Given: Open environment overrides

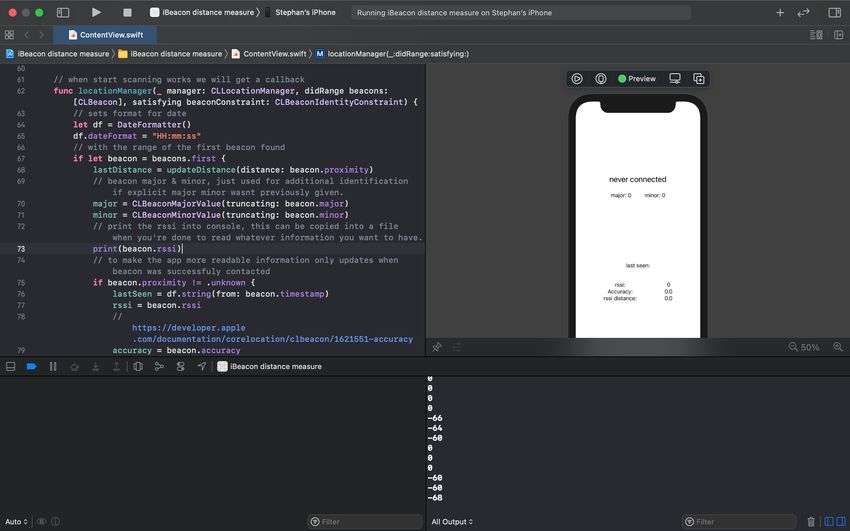Looking at the screenshot, I should 180,366.
